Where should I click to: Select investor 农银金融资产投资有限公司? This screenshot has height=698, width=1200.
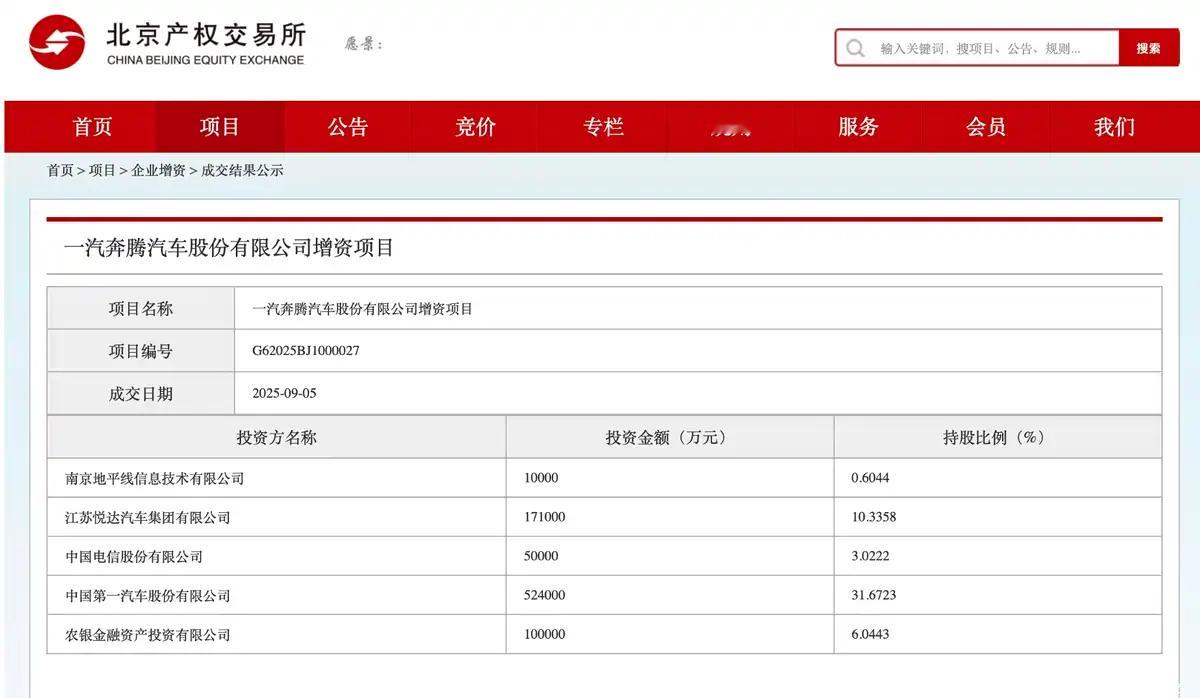click(147, 634)
